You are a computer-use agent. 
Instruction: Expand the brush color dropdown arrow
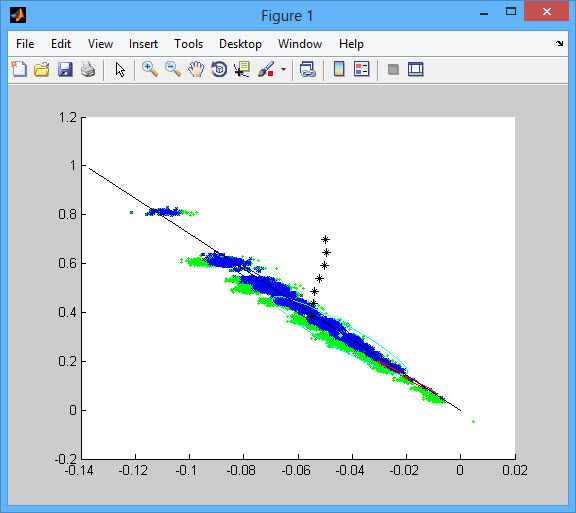coord(283,69)
